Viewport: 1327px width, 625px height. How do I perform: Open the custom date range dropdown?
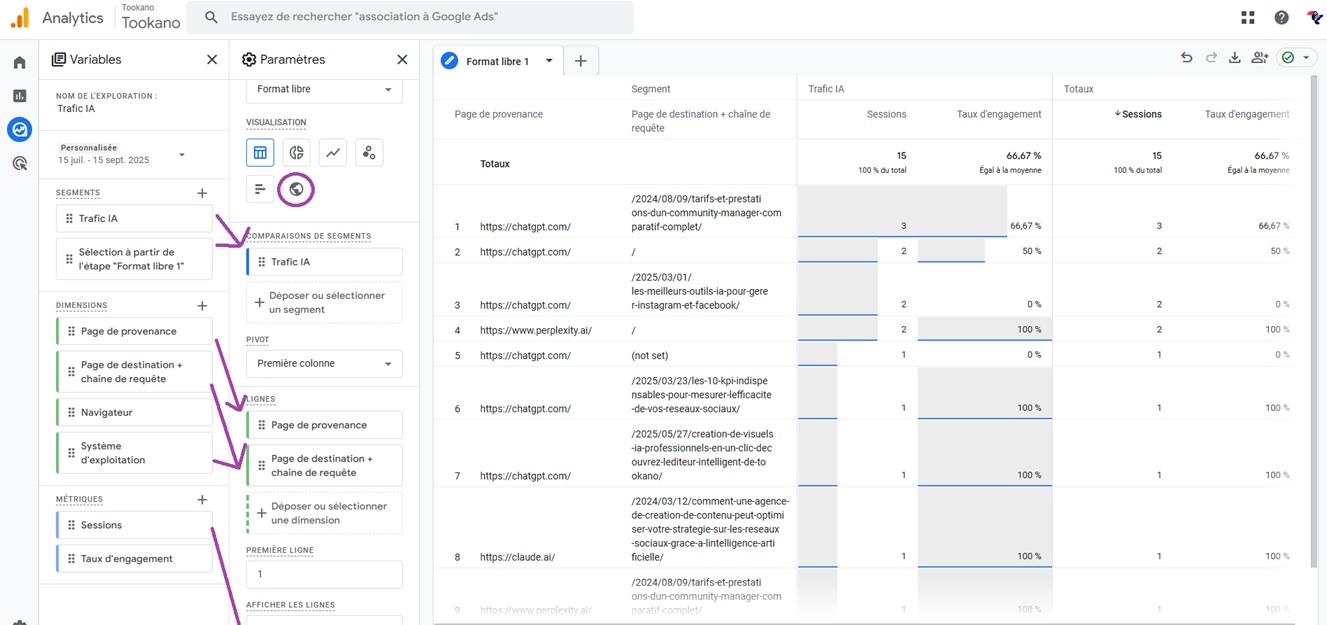[181, 155]
